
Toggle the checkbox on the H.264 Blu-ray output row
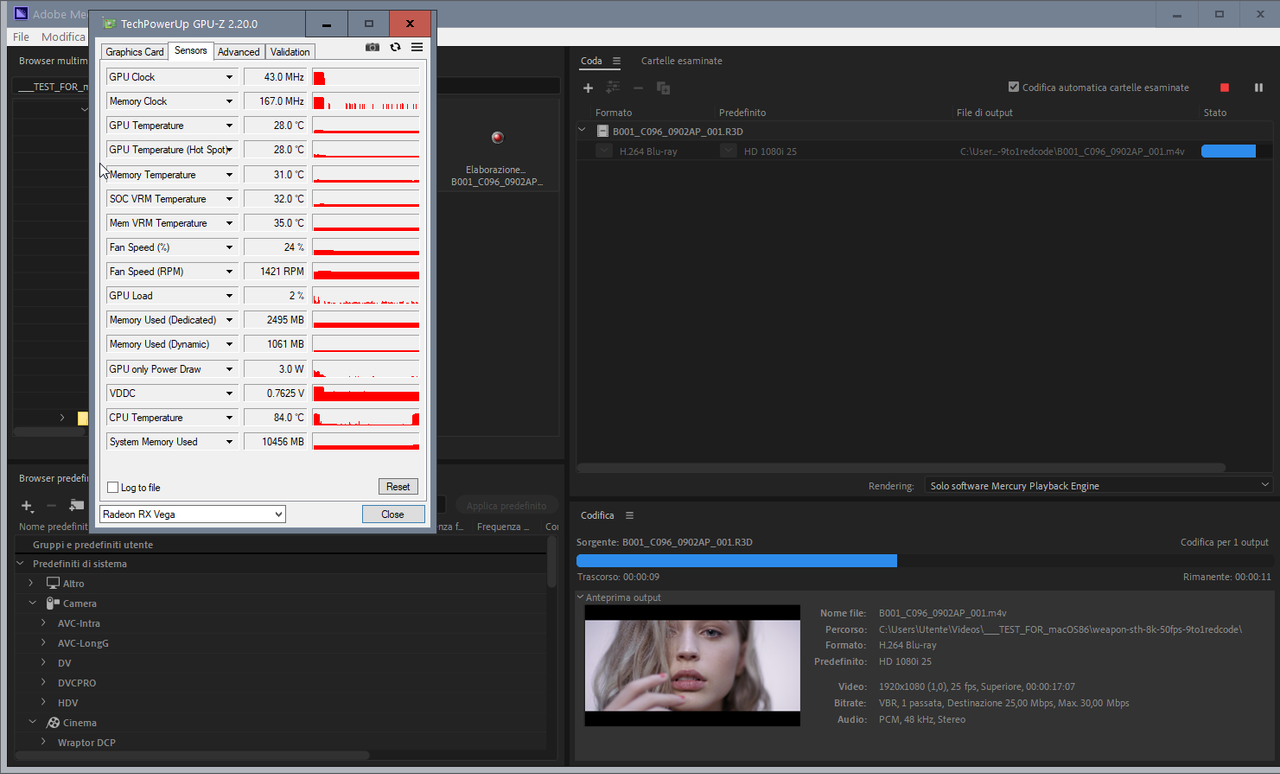tap(603, 150)
